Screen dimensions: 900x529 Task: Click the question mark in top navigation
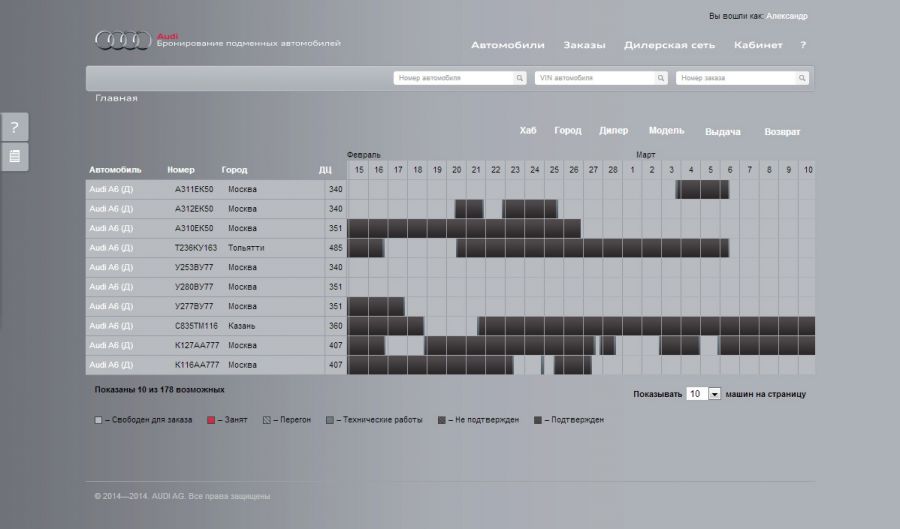(803, 45)
